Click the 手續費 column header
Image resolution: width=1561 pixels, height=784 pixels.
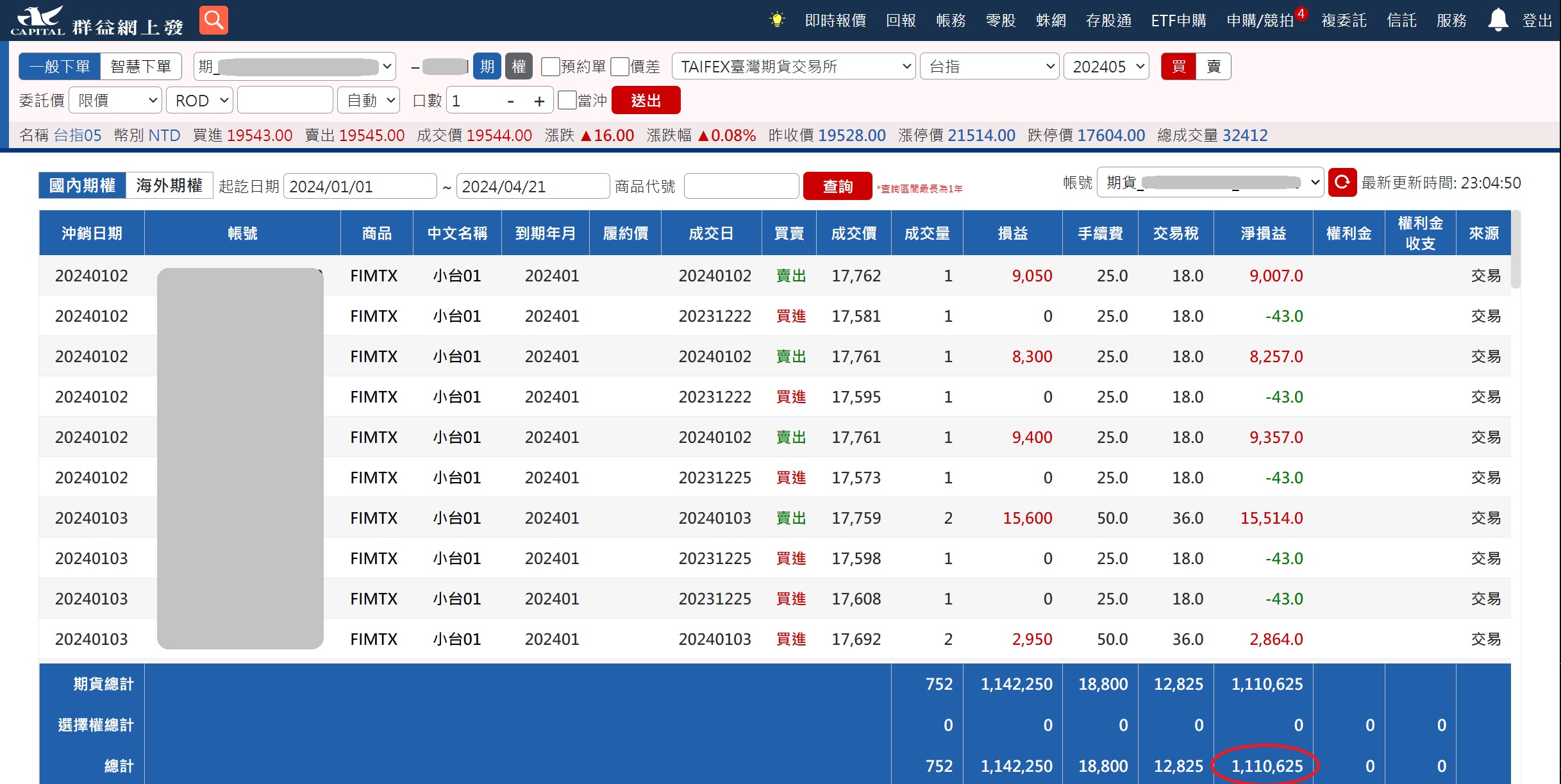coord(1100,233)
